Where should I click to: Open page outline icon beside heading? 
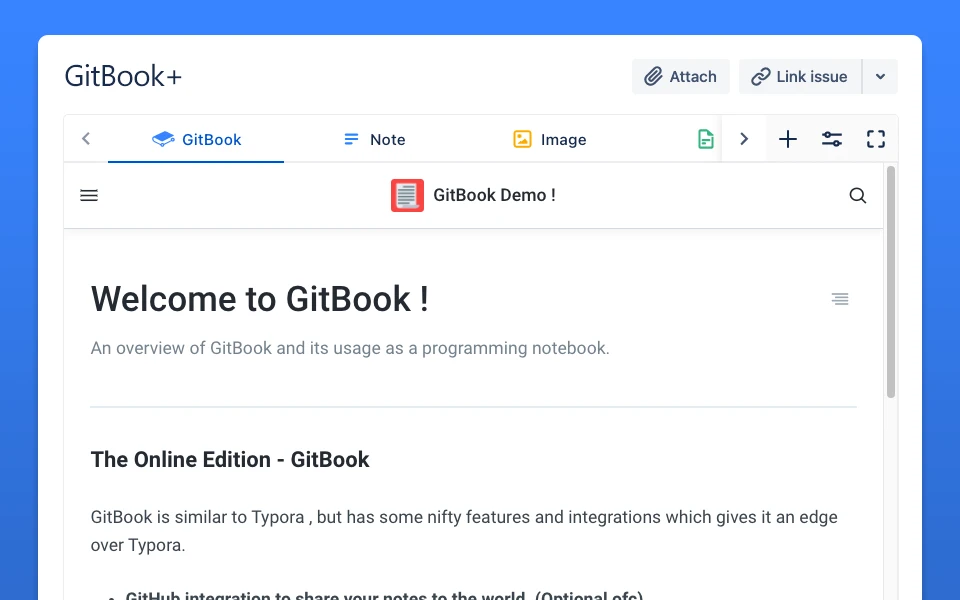click(840, 299)
